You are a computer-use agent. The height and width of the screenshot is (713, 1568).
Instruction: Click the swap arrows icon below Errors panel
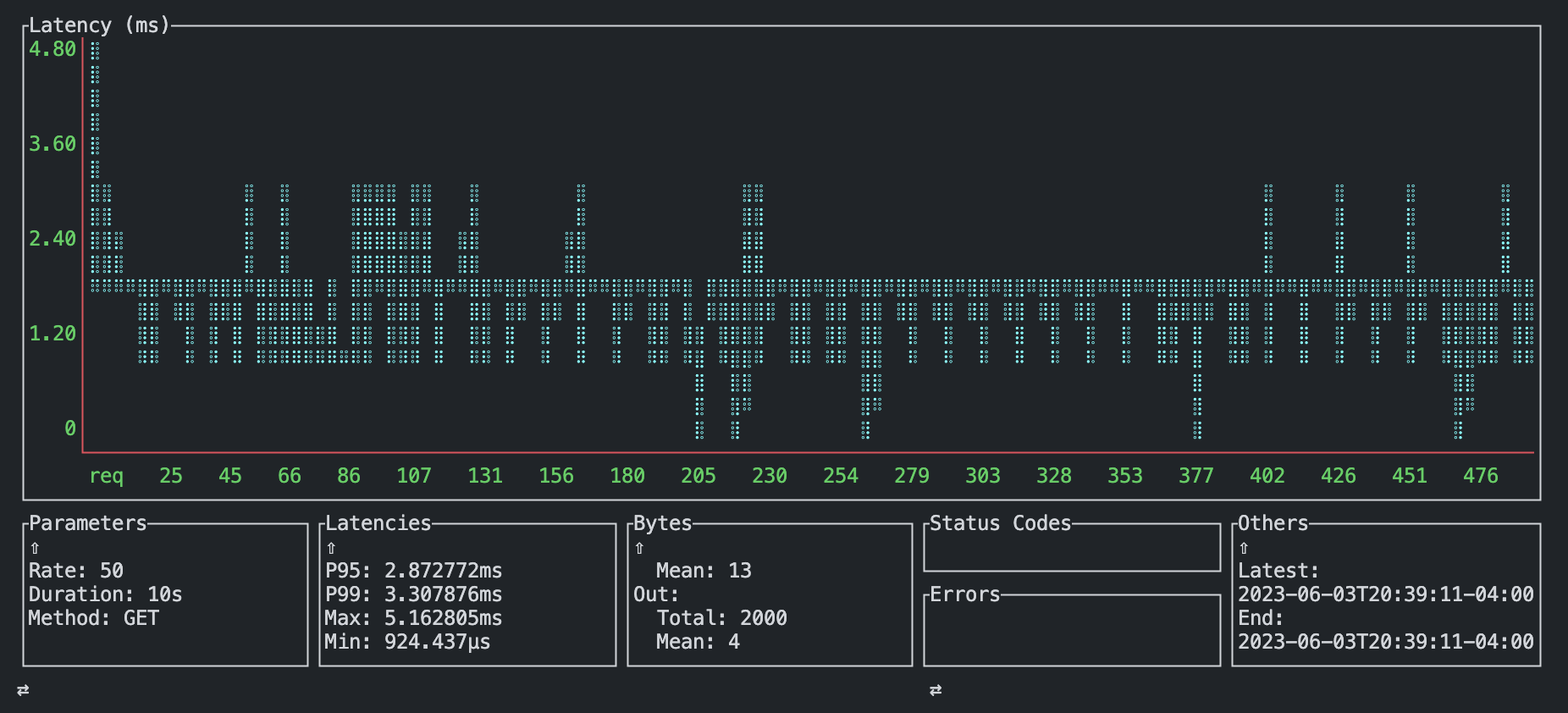936,690
